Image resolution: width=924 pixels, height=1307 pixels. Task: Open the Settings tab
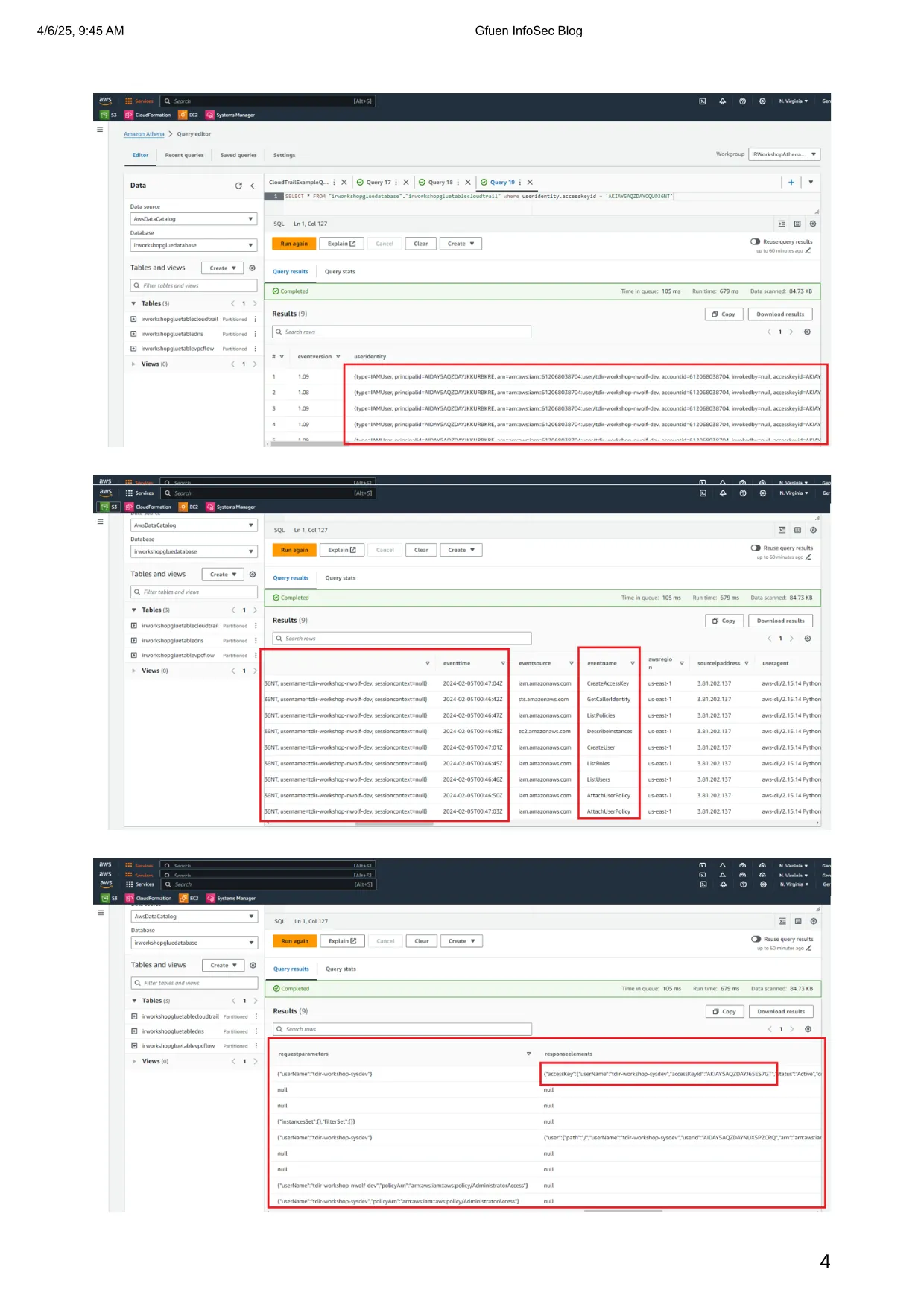284,156
